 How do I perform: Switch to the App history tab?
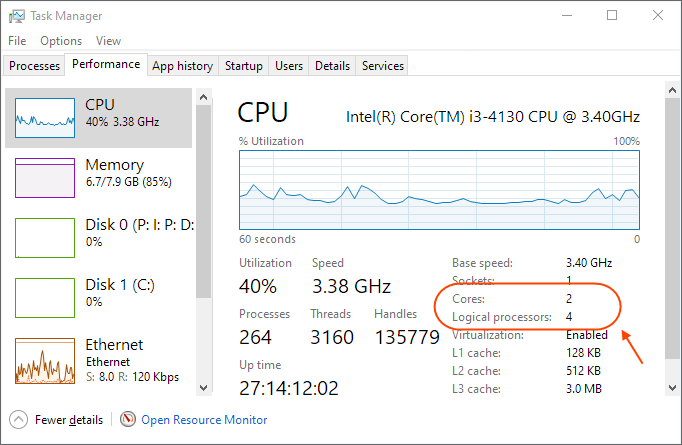[182, 66]
